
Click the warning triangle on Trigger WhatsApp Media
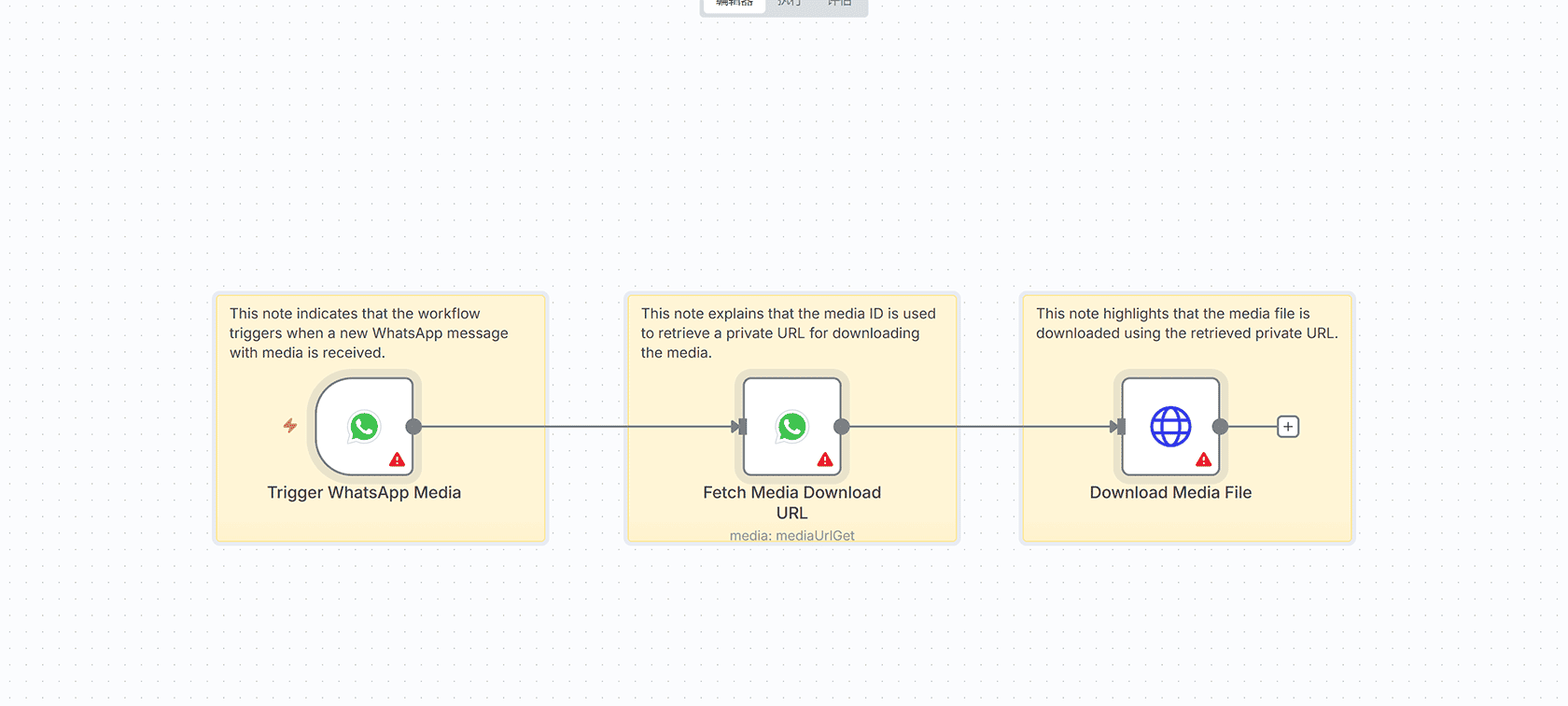point(397,459)
